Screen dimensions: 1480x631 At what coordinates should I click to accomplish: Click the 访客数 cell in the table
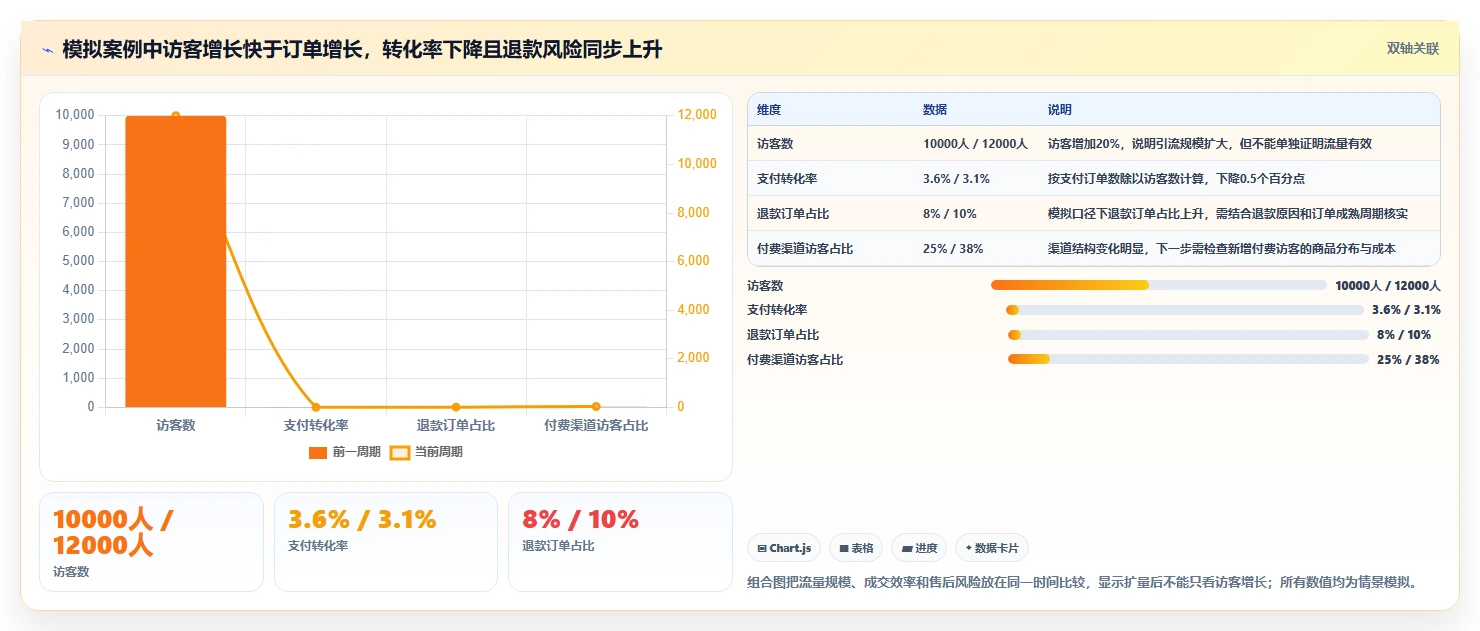[x=775, y=144]
